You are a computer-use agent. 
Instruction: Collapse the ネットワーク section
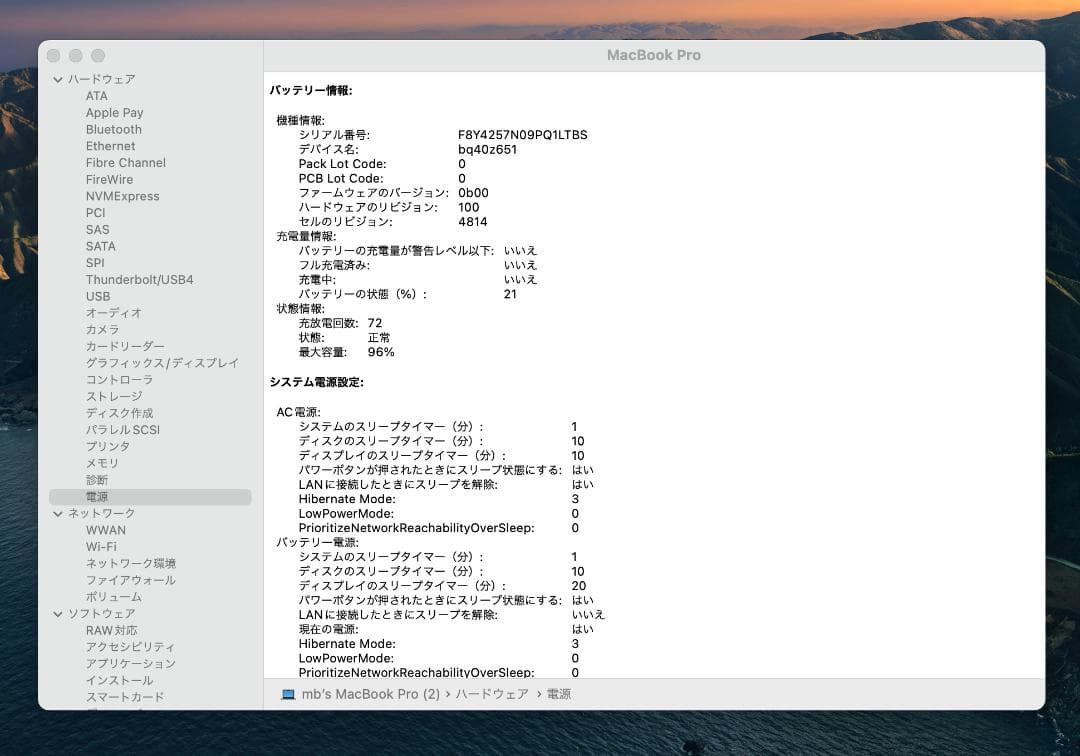60,513
